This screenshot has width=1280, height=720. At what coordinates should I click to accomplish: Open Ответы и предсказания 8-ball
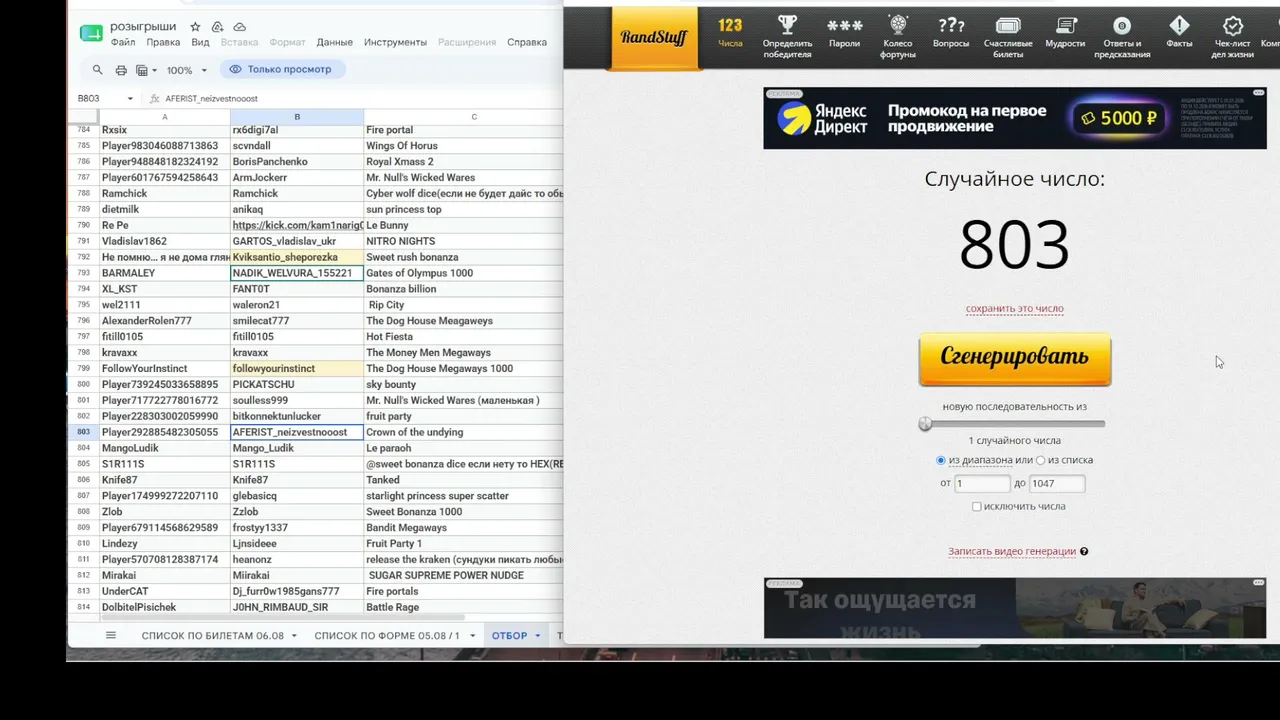pyautogui.click(x=1122, y=37)
